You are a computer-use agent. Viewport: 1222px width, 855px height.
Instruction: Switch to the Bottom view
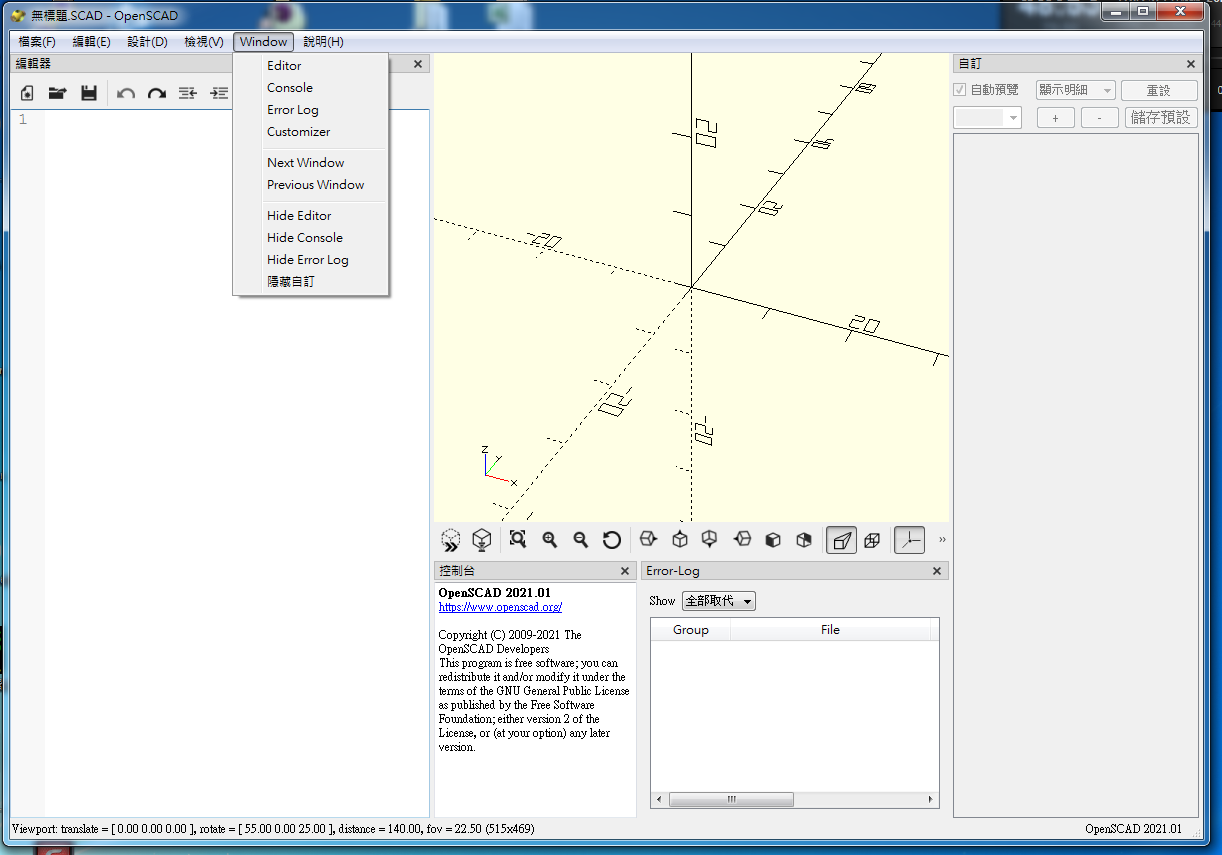710,540
